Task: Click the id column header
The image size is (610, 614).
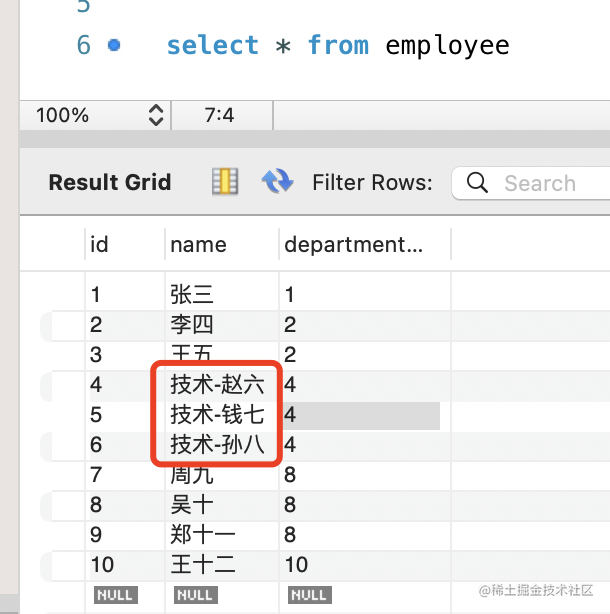Action: click(x=100, y=244)
